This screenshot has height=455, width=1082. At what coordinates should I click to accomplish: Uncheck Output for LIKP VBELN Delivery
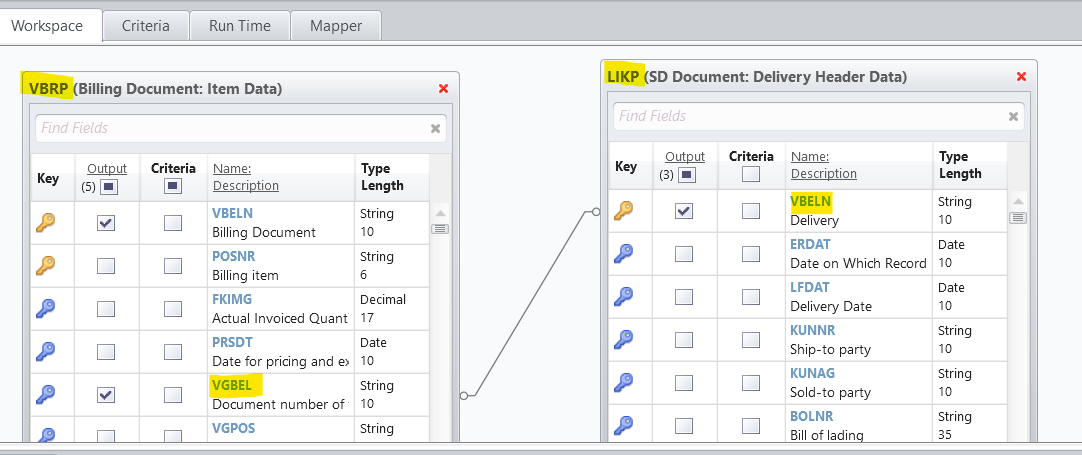tap(684, 211)
